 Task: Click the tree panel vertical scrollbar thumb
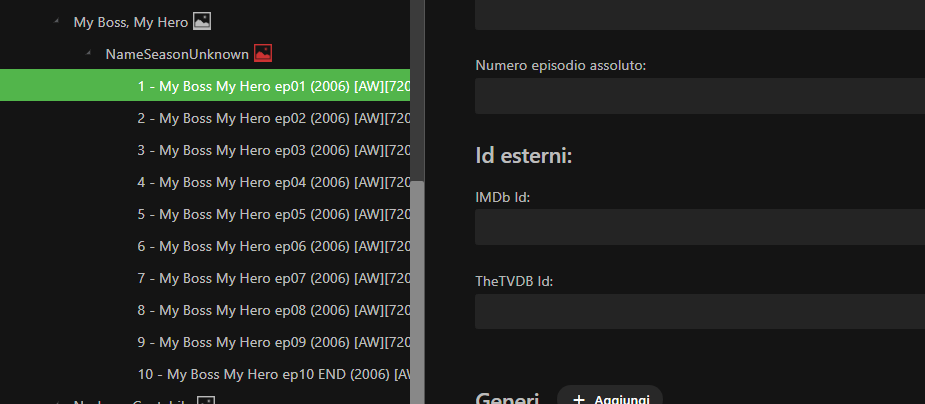pyautogui.click(x=417, y=292)
